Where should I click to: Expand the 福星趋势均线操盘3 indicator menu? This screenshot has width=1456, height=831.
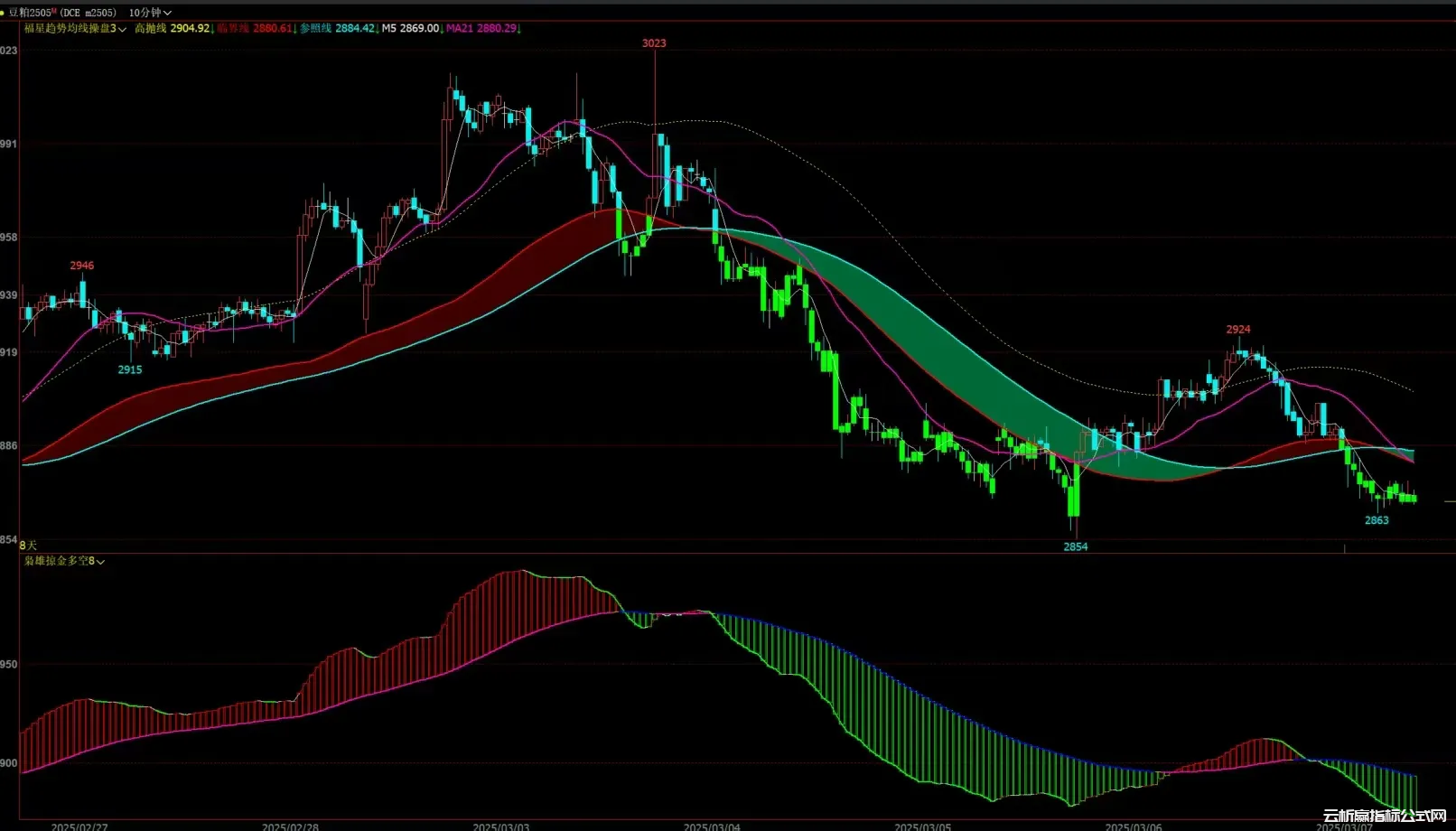tap(122, 29)
